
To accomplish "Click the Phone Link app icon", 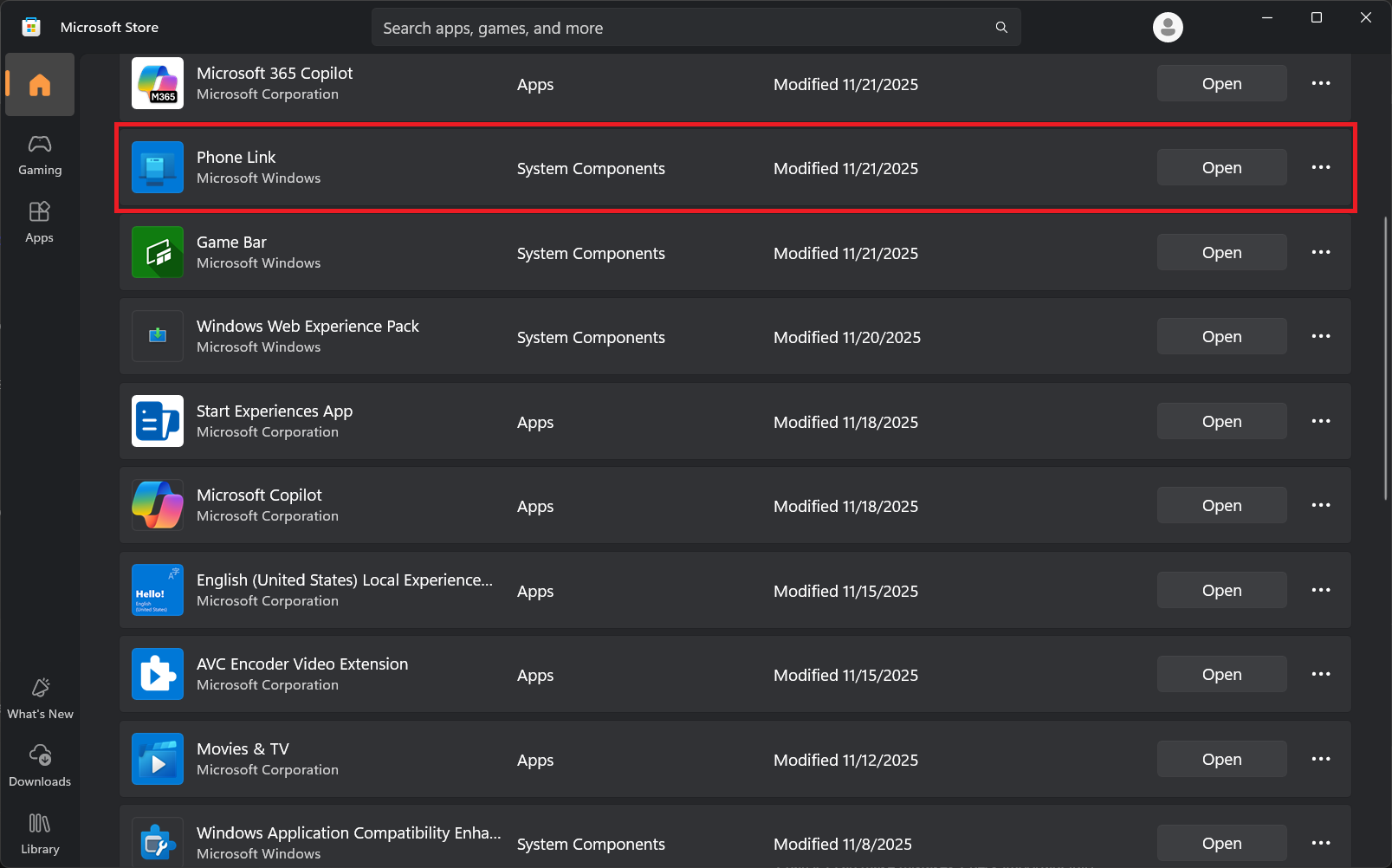I will click(x=158, y=167).
